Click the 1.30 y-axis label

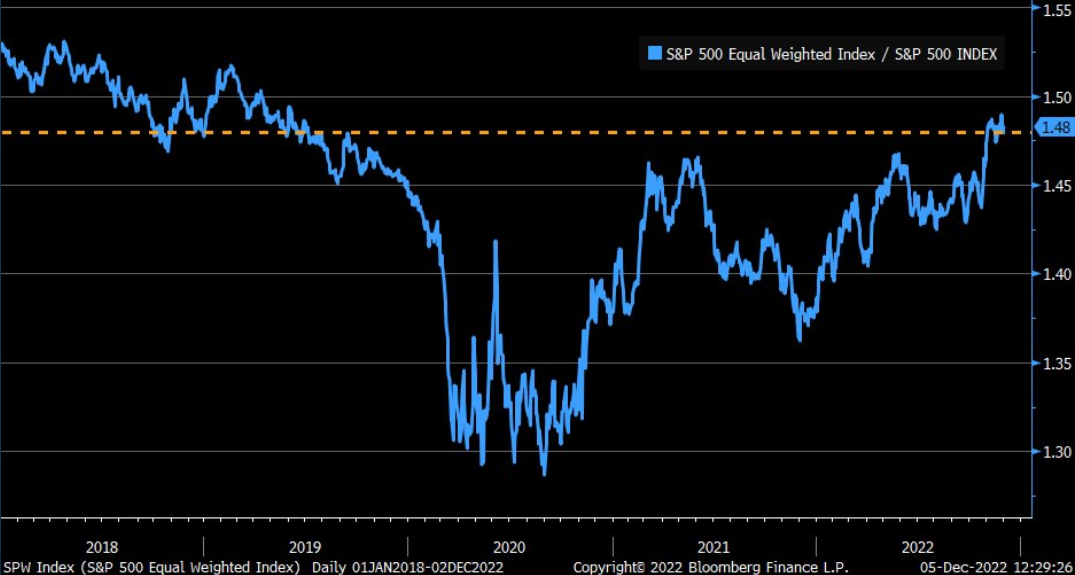tap(1056, 452)
